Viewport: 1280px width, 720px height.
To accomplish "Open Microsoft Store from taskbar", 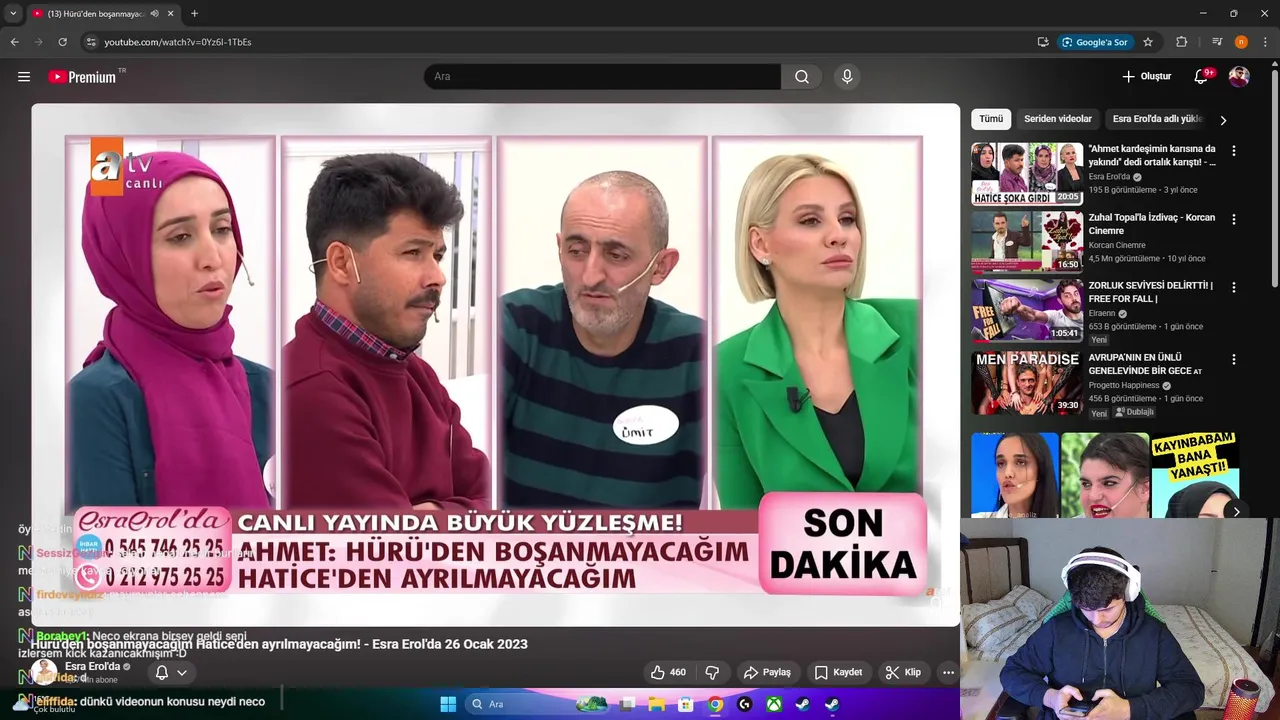I will [686, 704].
